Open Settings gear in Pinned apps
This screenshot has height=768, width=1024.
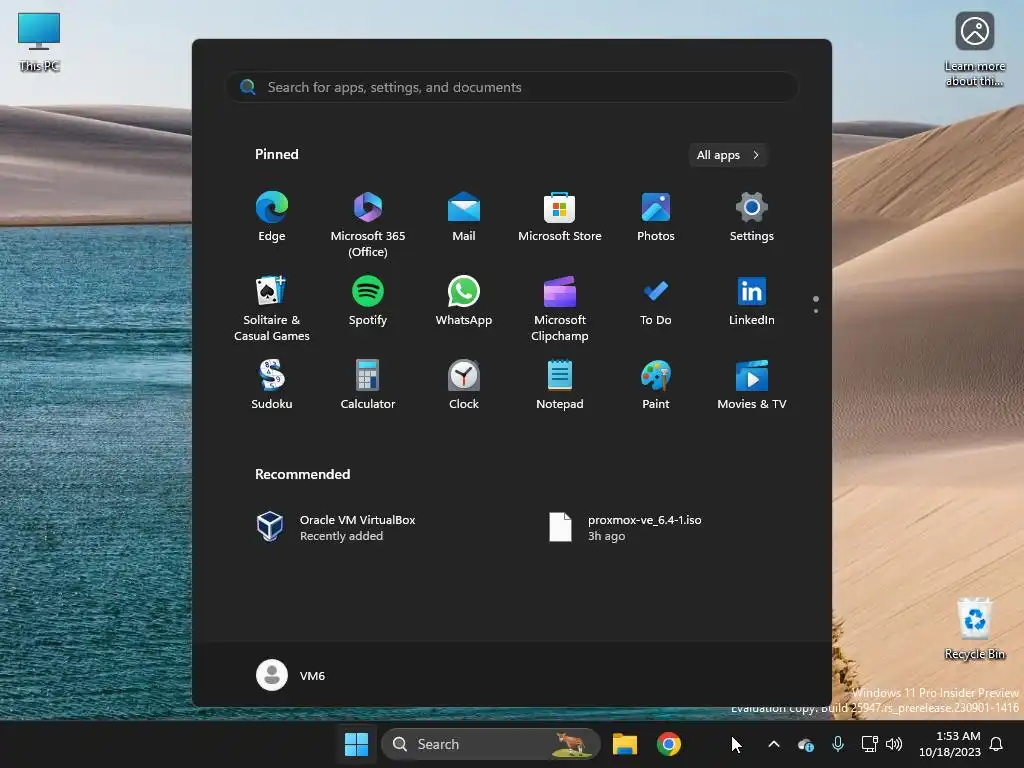point(752,217)
